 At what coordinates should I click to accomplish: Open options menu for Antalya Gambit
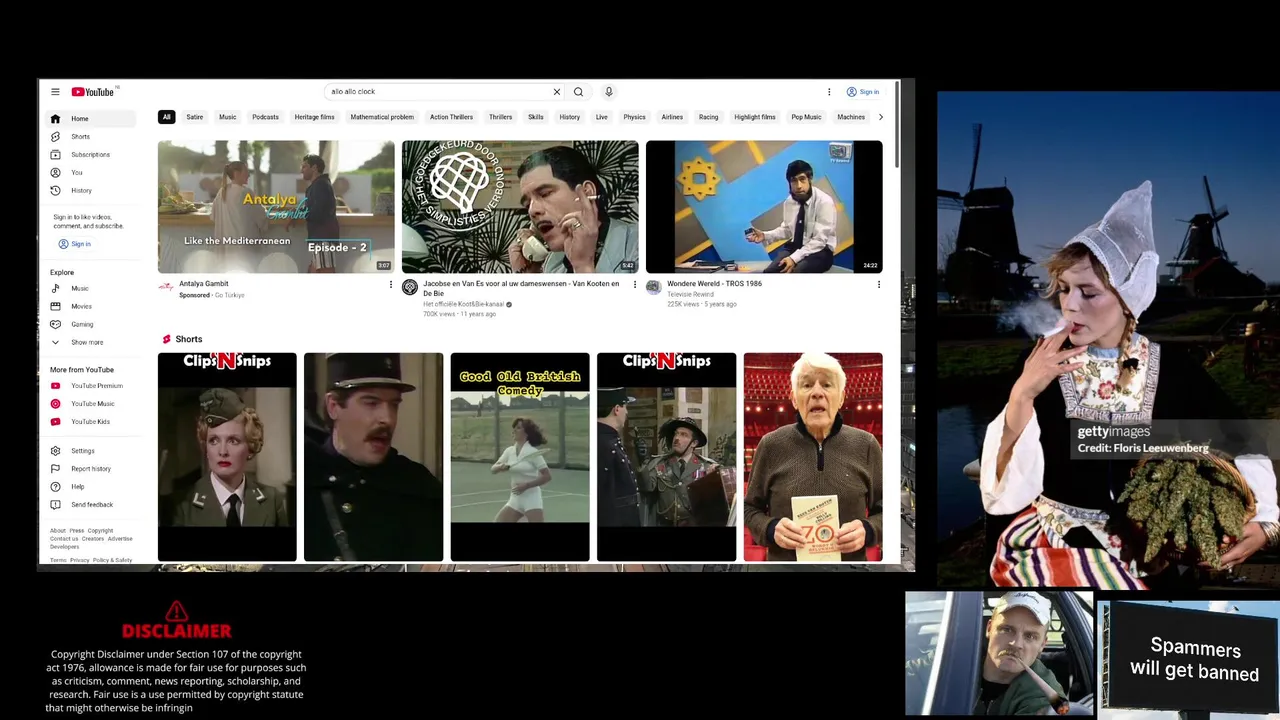(x=391, y=285)
